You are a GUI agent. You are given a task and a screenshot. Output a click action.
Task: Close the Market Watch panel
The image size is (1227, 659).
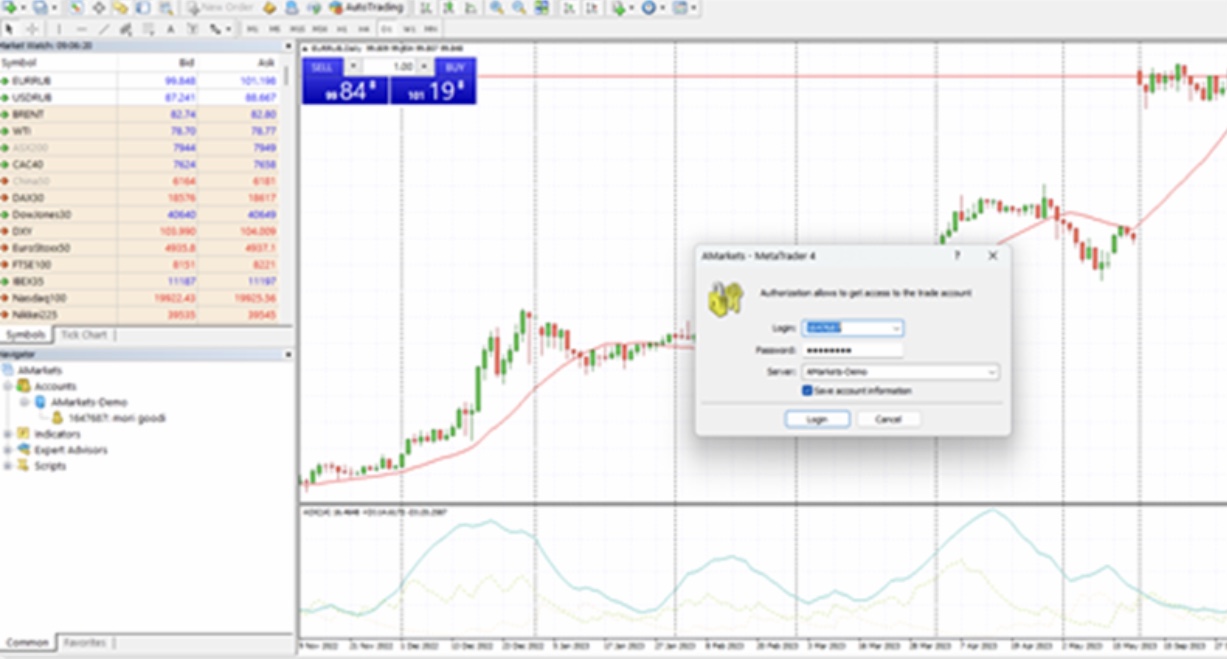[289, 46]
